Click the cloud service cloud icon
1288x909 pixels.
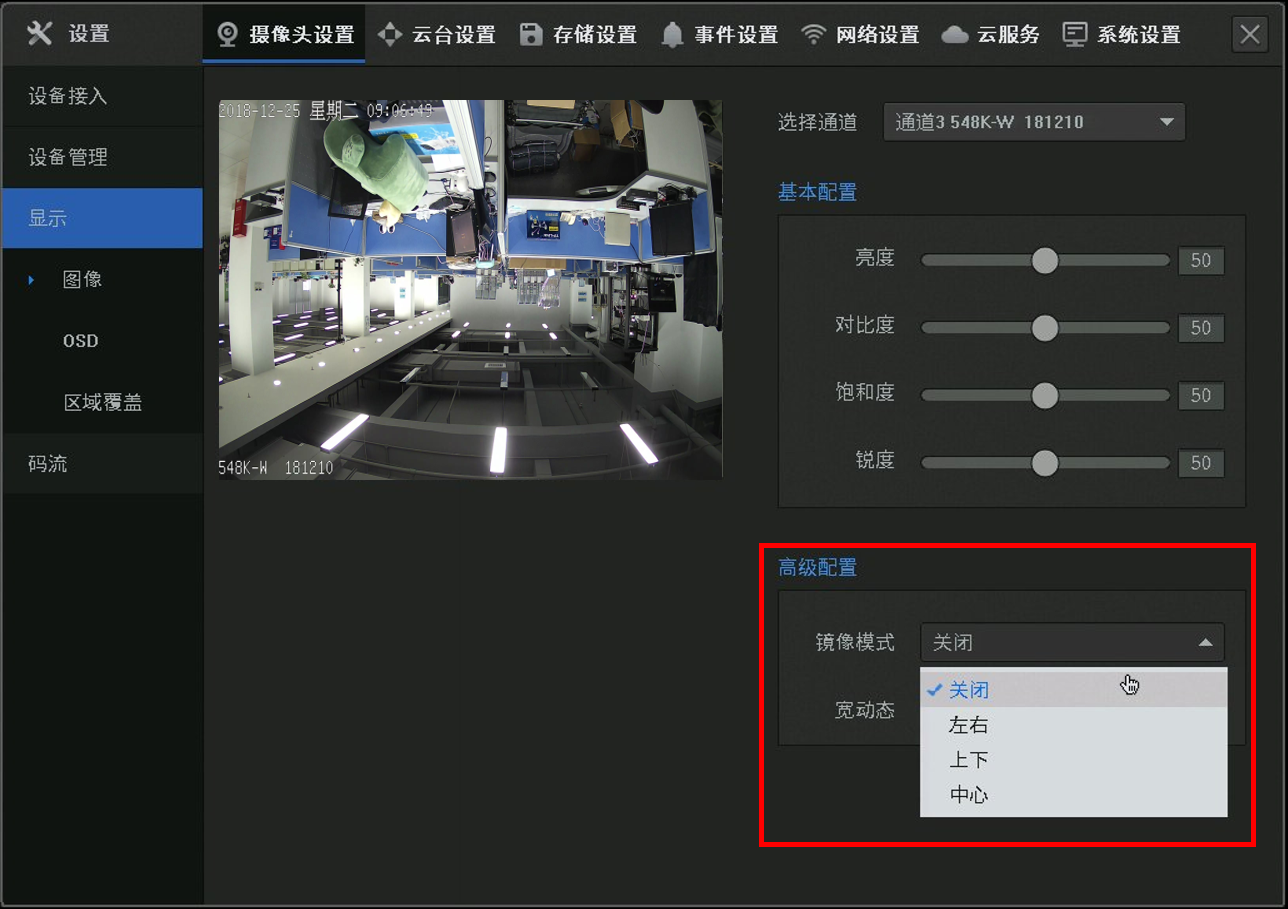coord(955,35)
